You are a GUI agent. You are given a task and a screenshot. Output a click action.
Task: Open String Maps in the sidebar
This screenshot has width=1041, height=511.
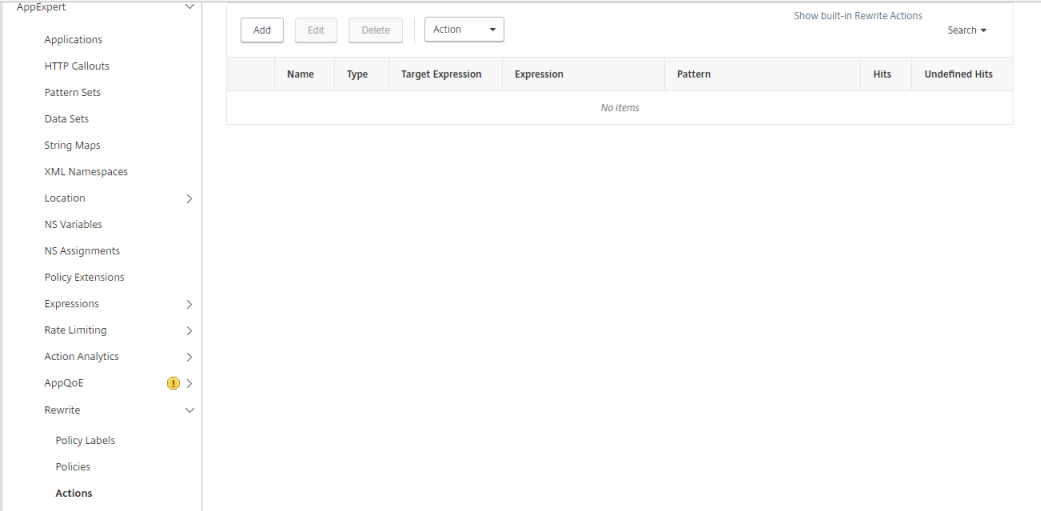[72, 145]
